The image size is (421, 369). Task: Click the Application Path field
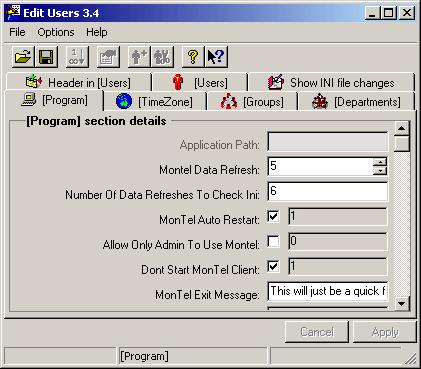pos(328,142)
